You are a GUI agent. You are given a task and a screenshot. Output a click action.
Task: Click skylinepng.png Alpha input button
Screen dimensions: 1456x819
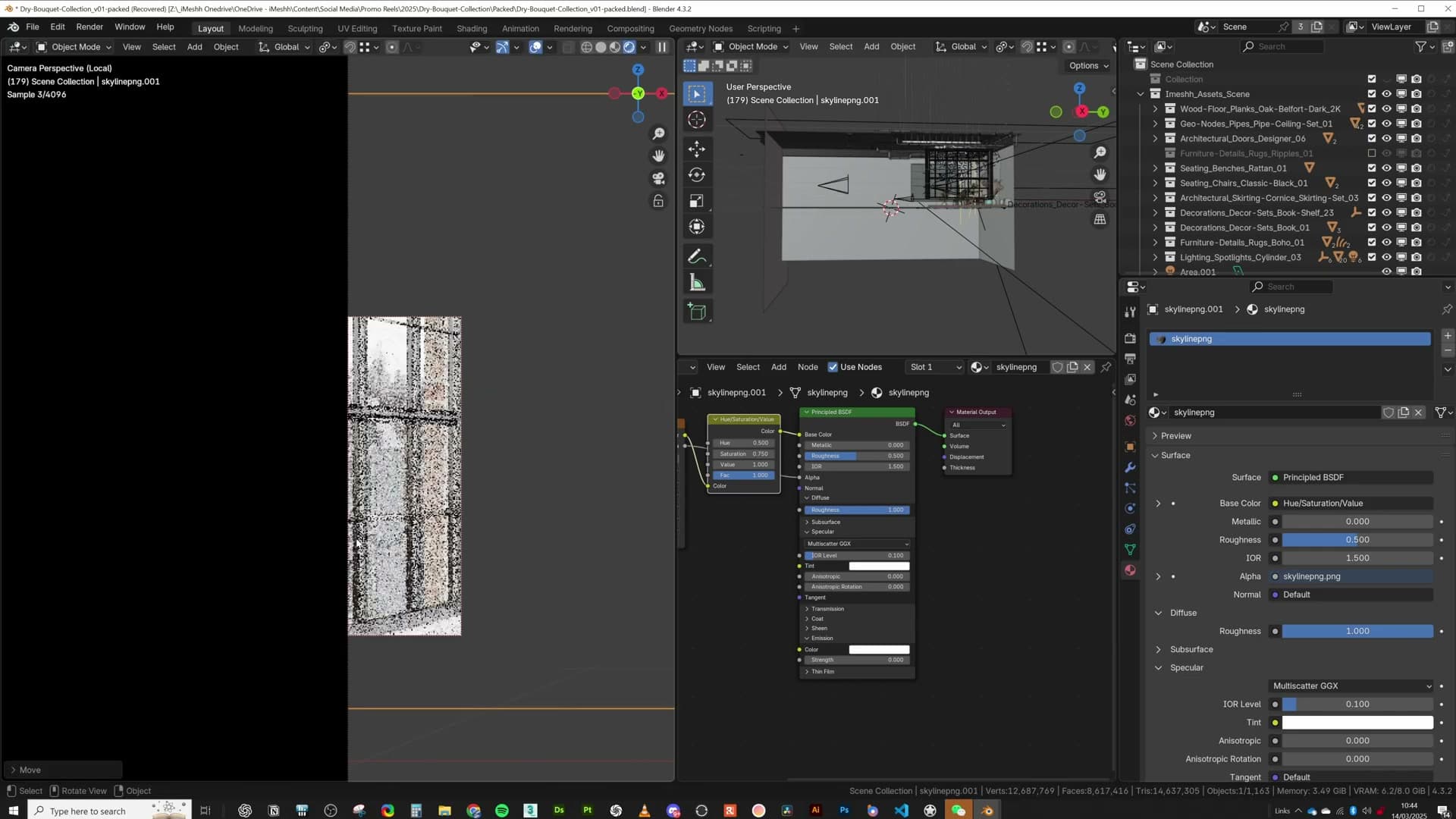[x=1351, y=577]
